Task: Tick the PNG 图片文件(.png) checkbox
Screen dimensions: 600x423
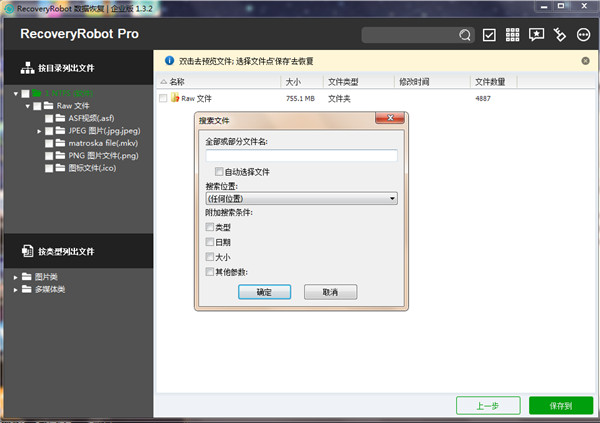Action: [49, 156]
